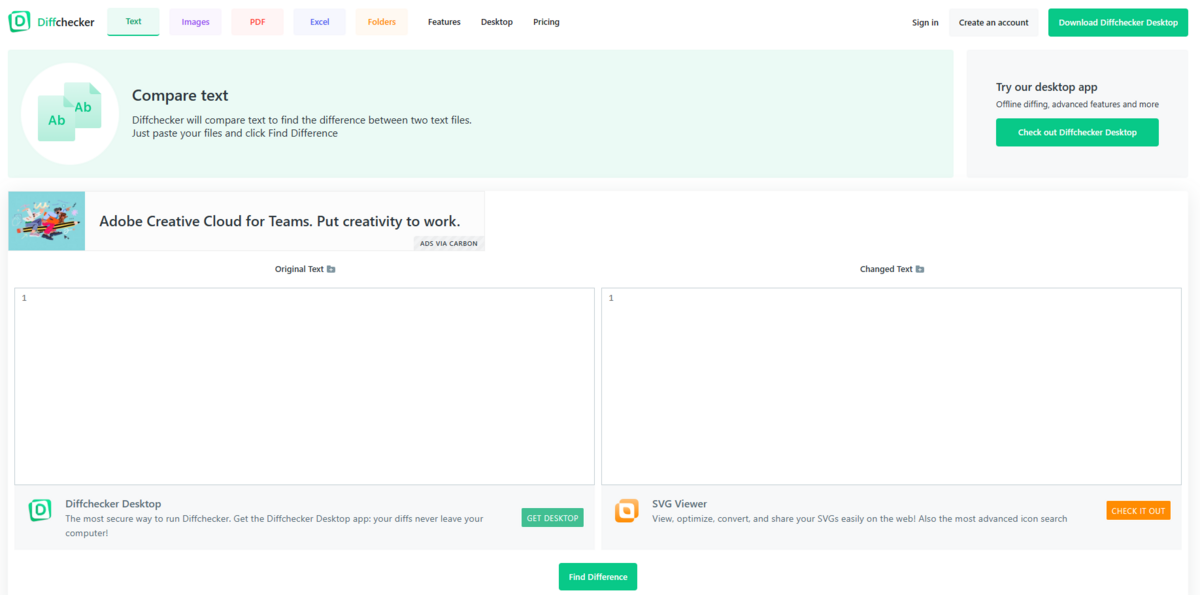This screenshot has width=1200, height=595.
Task: Open the Desktop menu item
Action: click(496, 22)
